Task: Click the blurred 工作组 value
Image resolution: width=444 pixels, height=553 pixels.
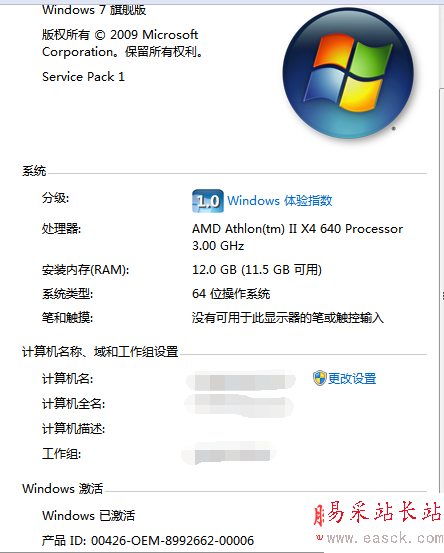Action: pos(229,453)
